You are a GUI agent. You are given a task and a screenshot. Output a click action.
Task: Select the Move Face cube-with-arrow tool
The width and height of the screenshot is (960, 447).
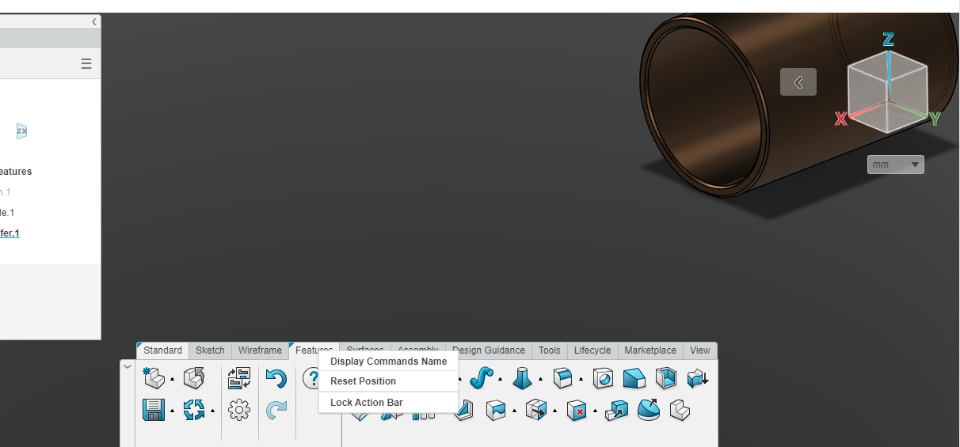(x=536, y=410)
